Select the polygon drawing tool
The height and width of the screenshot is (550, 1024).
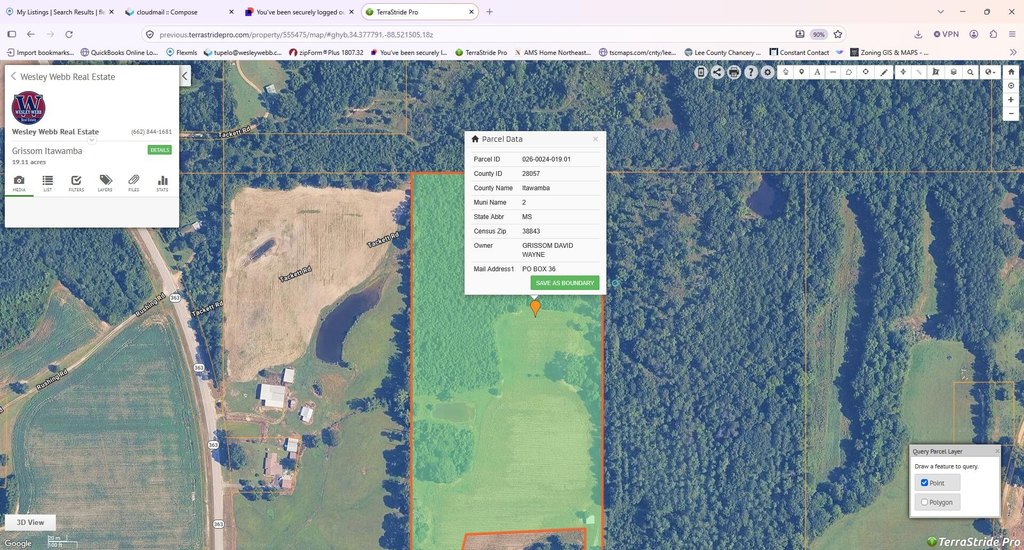(x=848, y=72)
